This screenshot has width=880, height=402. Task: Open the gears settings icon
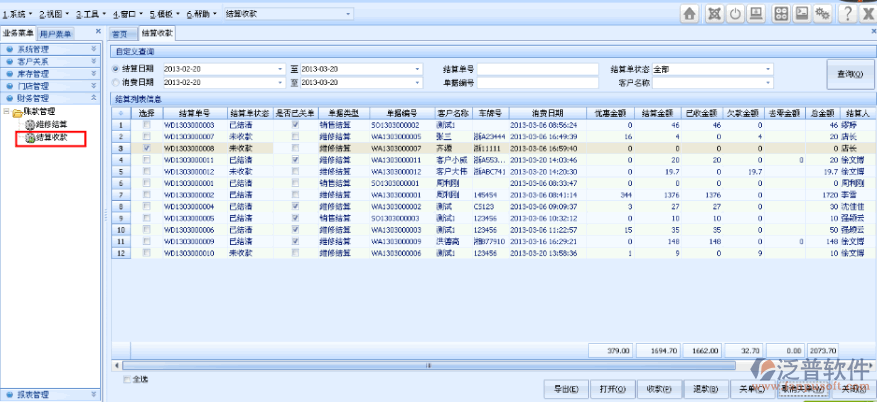click(x=823, y=14)
